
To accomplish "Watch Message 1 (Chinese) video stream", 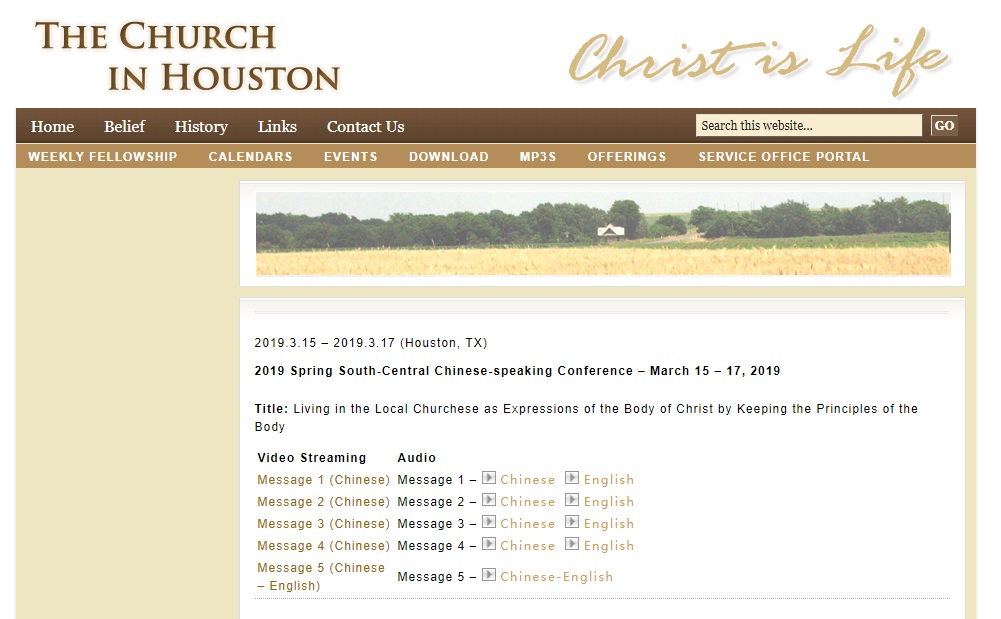I will [x=323, y=480].
